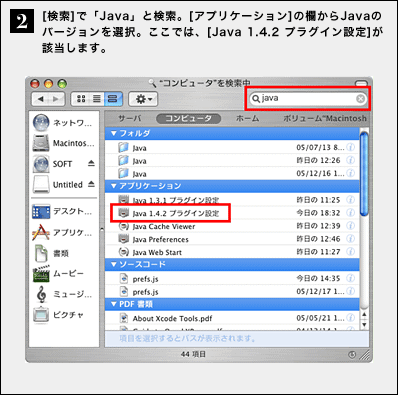The image size is (398, 395).
Task: Switch to list view in toolbar
Action: tap(97, 99)
